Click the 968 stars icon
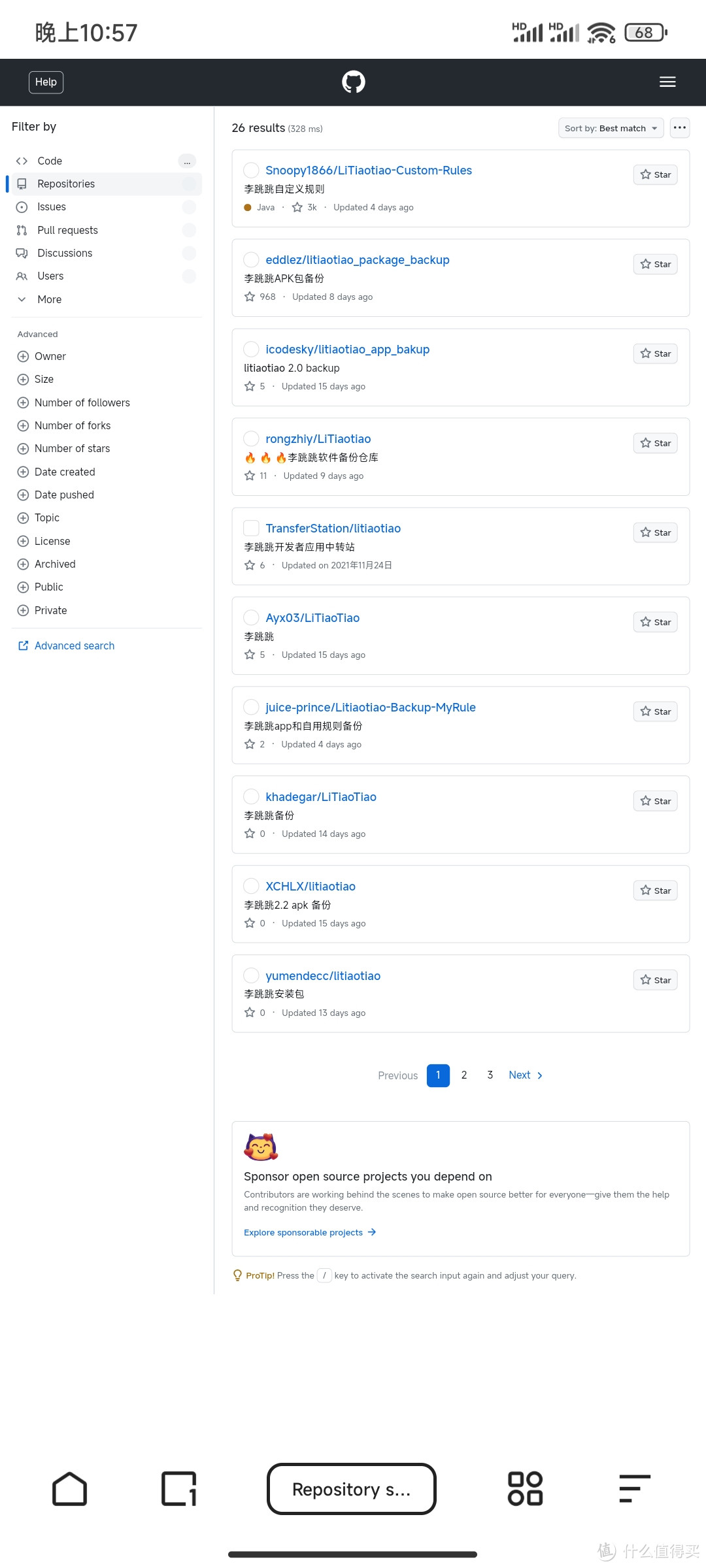Screen dimensions: 706x1568 (x=250, y=297)
